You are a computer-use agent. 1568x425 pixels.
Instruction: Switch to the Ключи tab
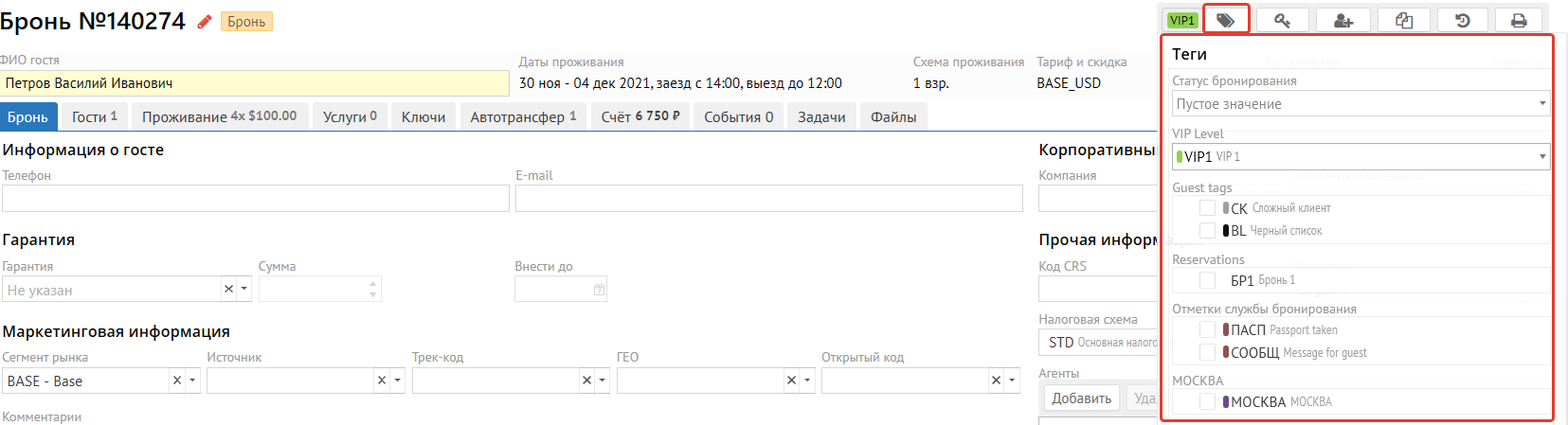(424, 116)
